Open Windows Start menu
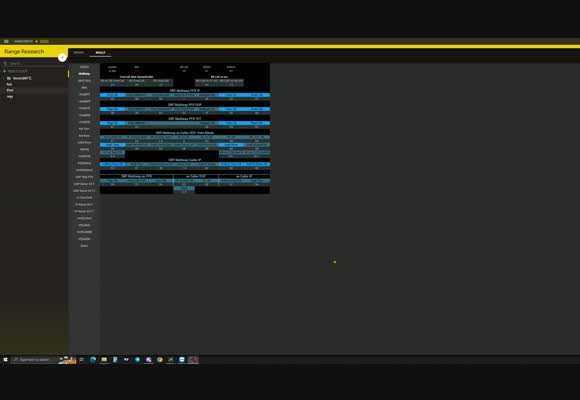 pos(5,360)
